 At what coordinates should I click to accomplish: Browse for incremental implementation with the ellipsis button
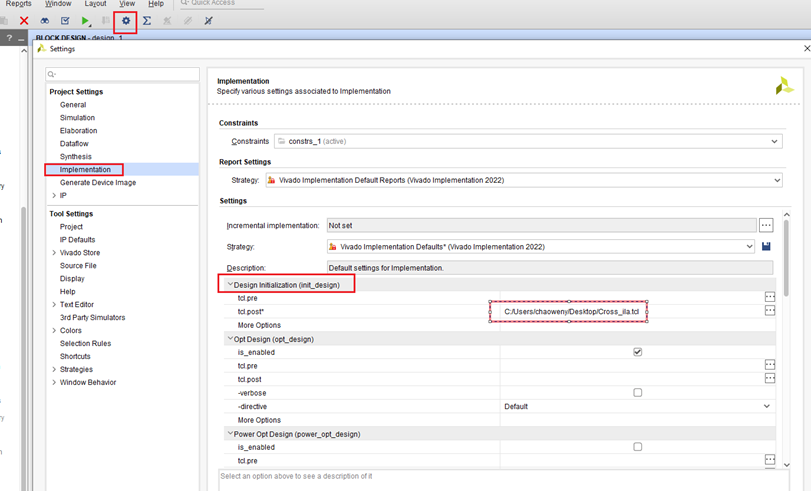(766, 225)
